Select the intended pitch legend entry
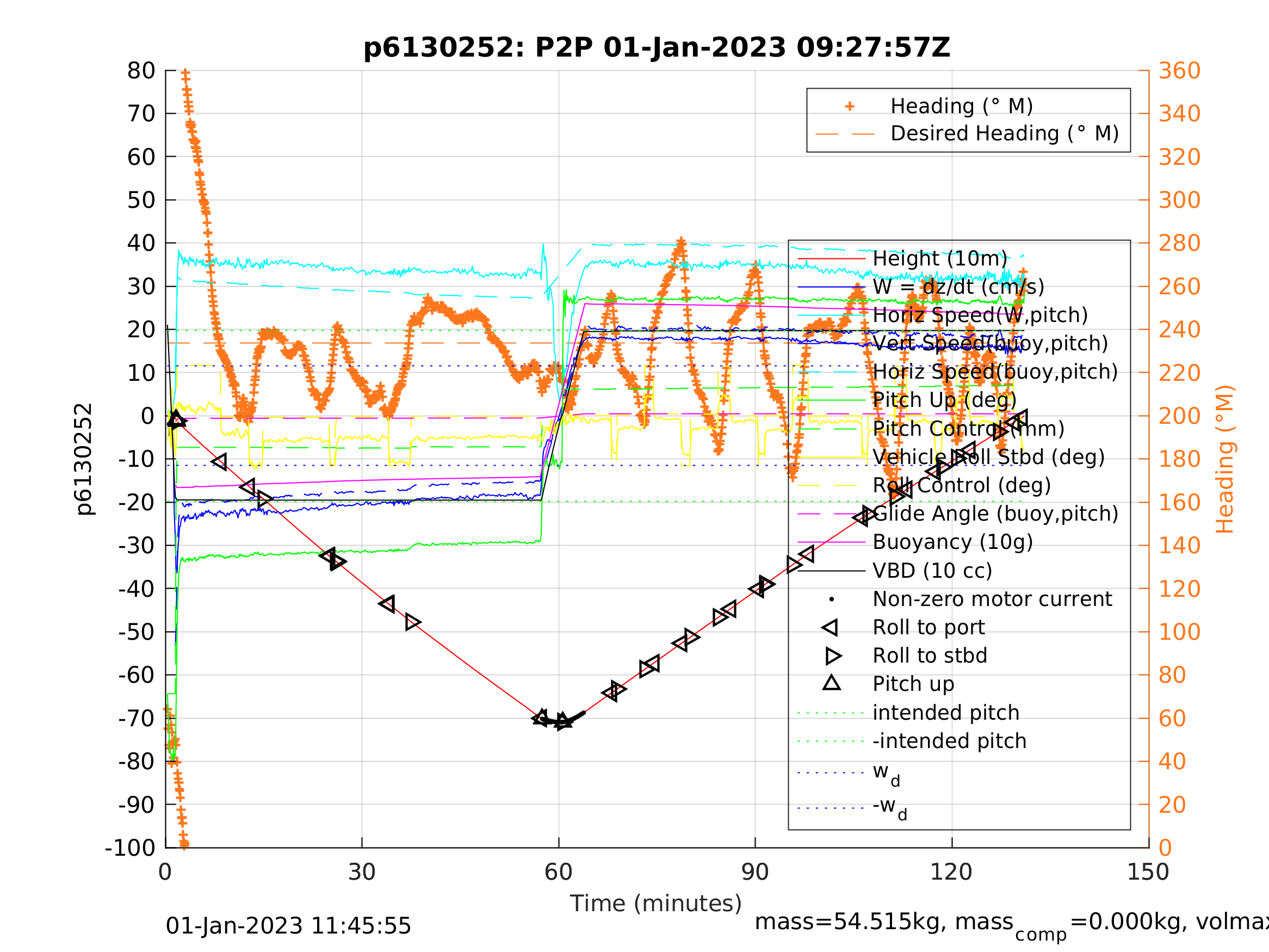The image size is (1269, 952). (x=946, y=713)
